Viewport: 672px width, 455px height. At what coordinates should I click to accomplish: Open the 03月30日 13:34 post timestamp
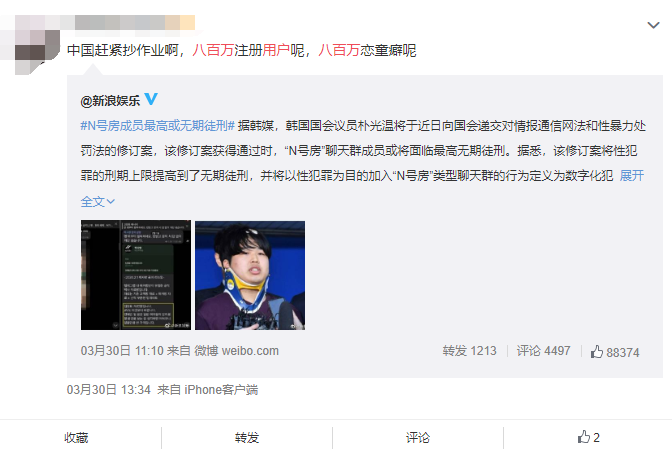[109, 390]
